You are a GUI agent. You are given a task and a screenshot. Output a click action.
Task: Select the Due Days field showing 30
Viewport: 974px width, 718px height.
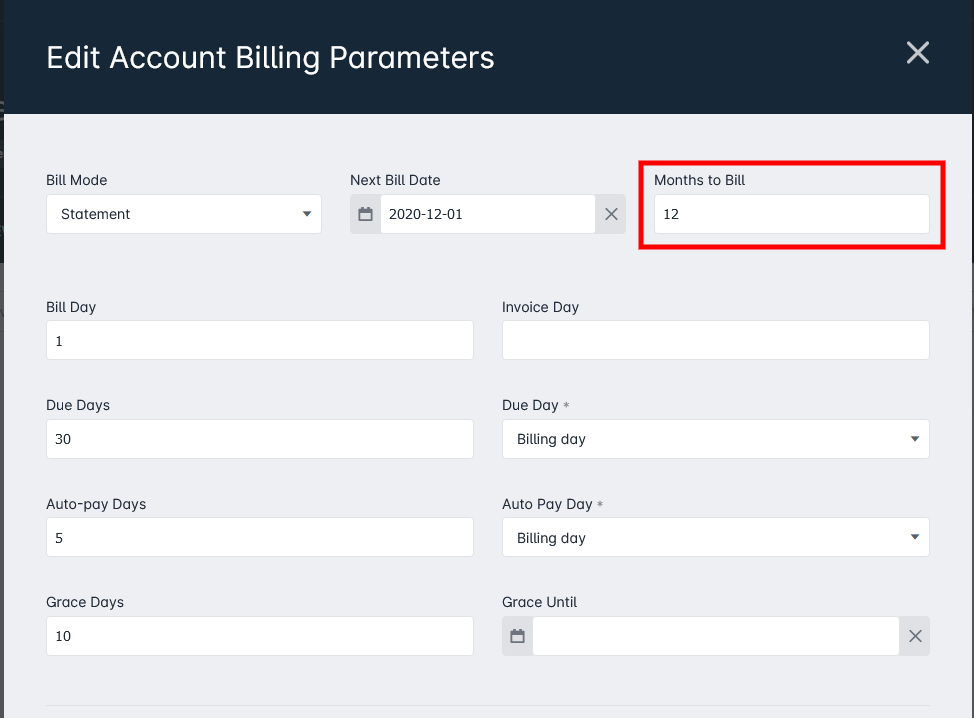[260, 439]
